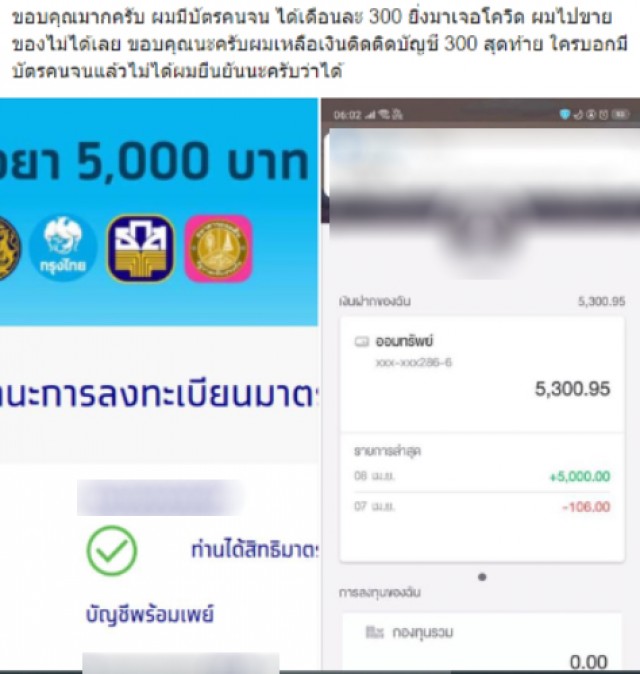Open the การลงทุนของฉัน section header
Image resolution: width=640 pixels, height=674 pixels.
pyautogui.click(x=380, y=593)
